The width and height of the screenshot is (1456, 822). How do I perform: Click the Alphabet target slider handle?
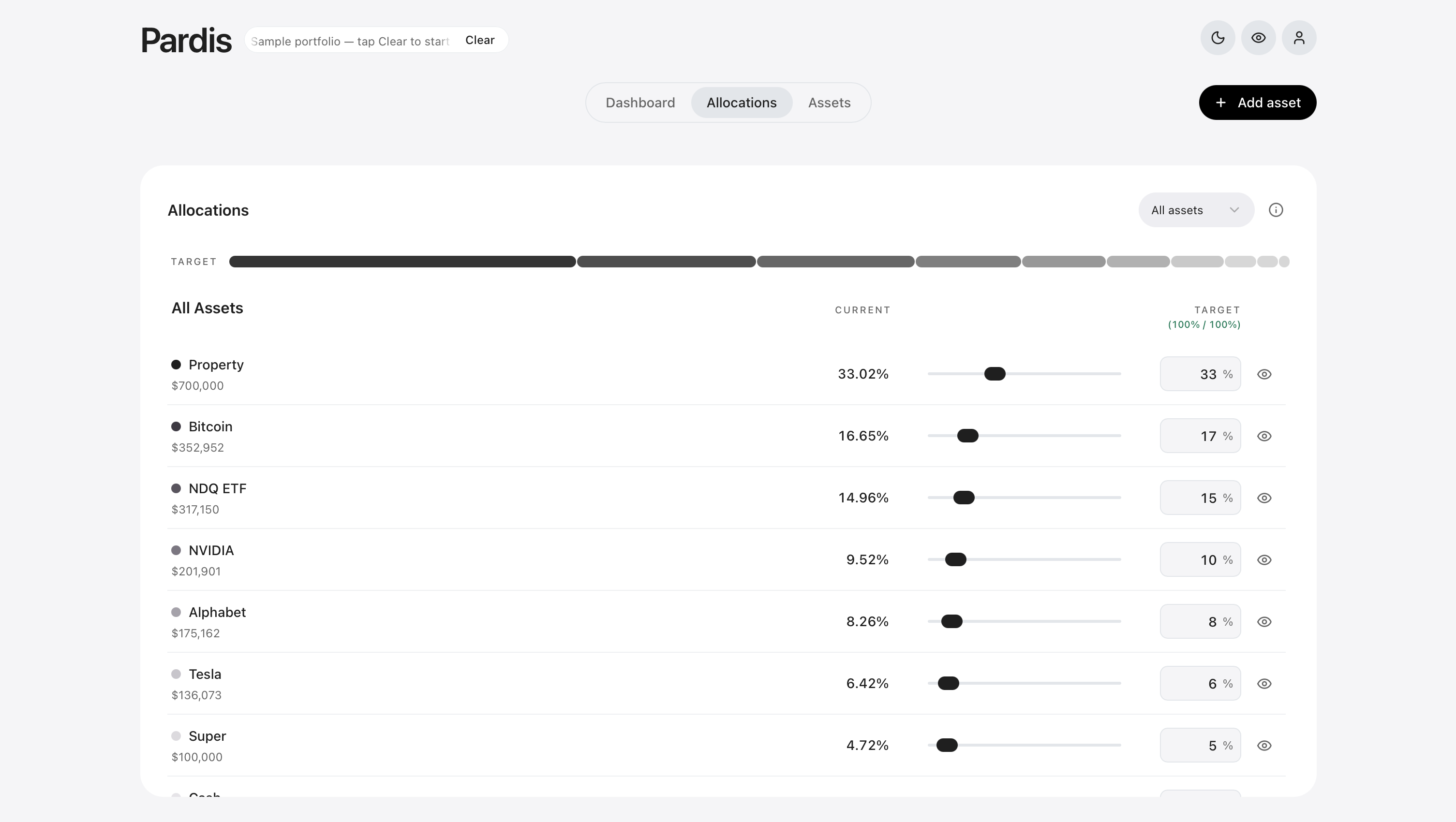951,621
